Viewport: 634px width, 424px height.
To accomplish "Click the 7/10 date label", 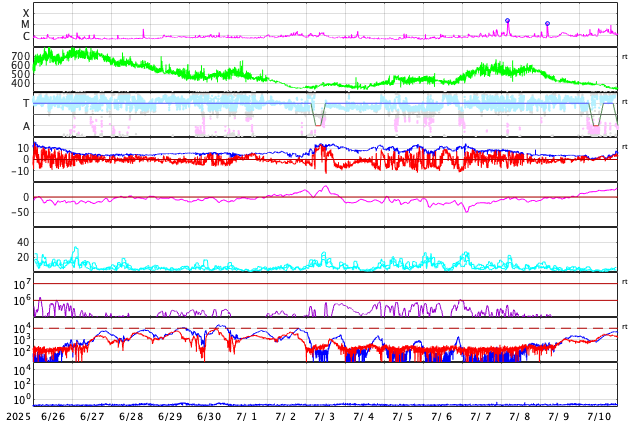I will point(599,417).
